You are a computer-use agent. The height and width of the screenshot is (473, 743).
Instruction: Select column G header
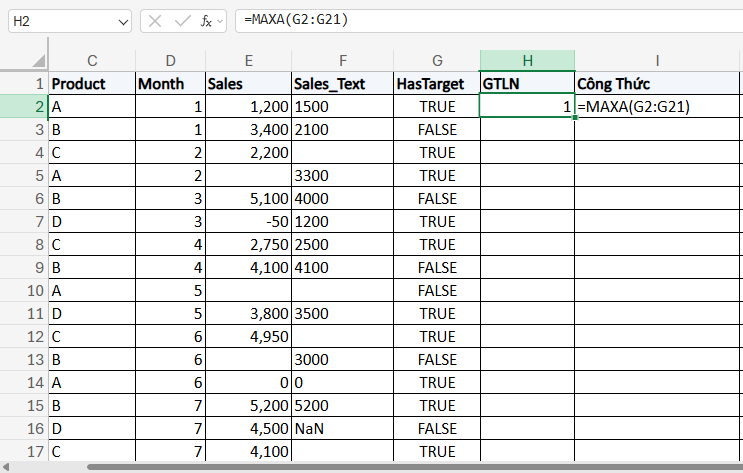click(437, 60)
